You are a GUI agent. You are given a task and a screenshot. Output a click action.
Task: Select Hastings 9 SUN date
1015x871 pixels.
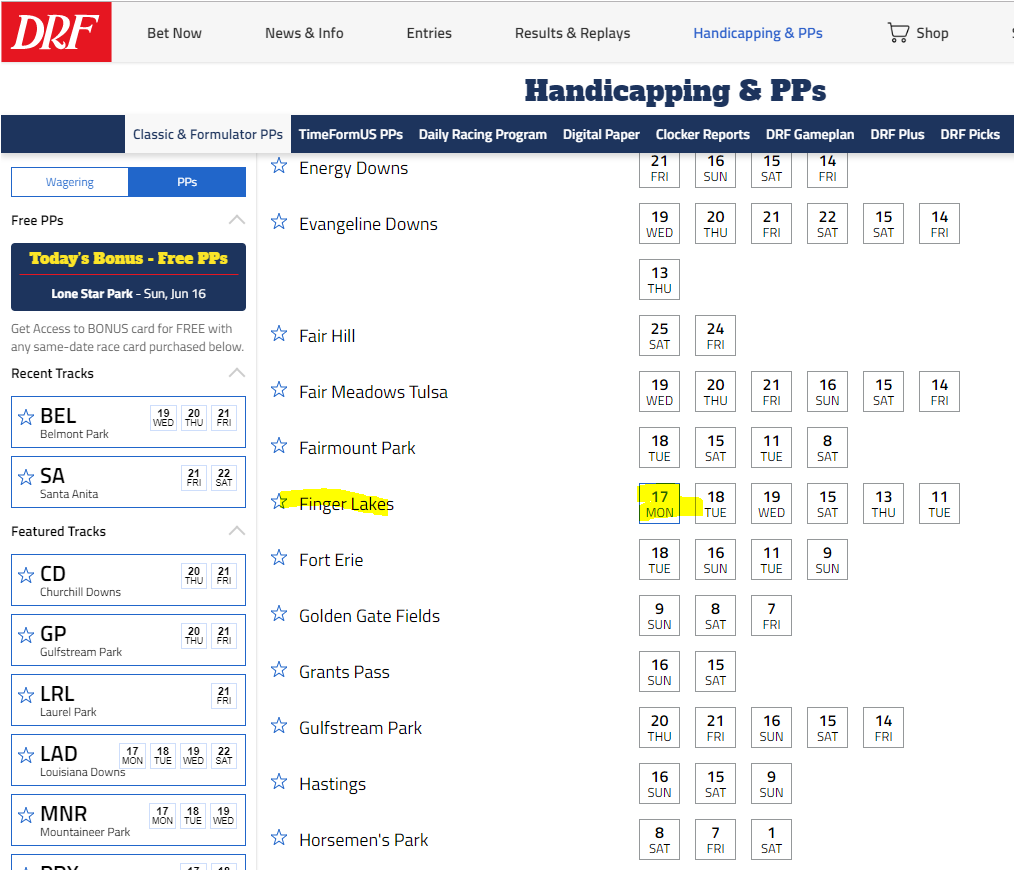(772, 784)
